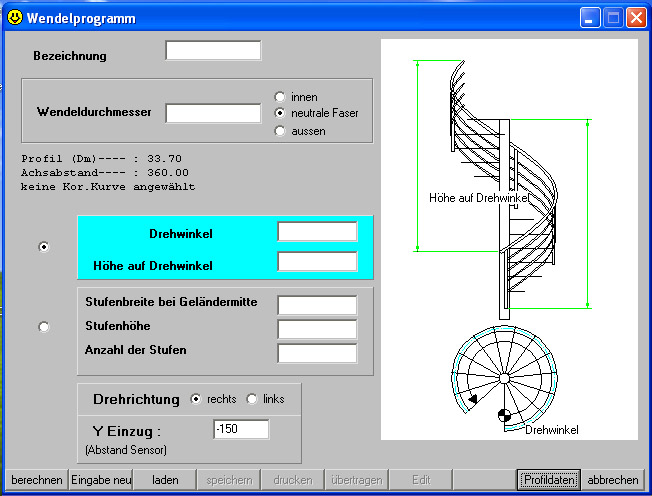Select the innen radio button

click(x=280, y=97)
